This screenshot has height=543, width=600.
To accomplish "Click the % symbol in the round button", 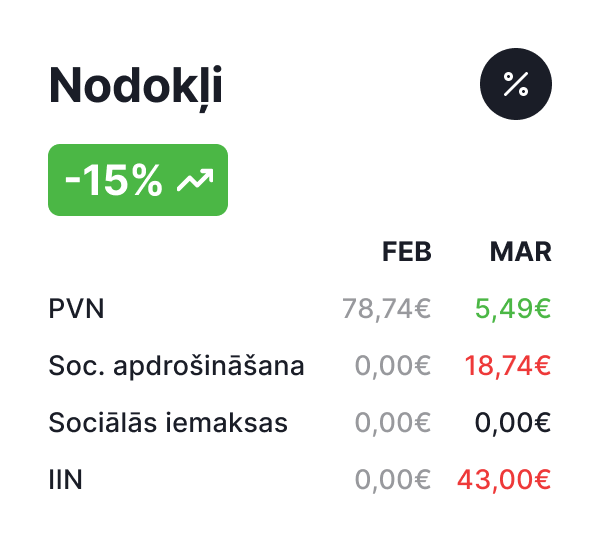I will (x=516, y=84).
